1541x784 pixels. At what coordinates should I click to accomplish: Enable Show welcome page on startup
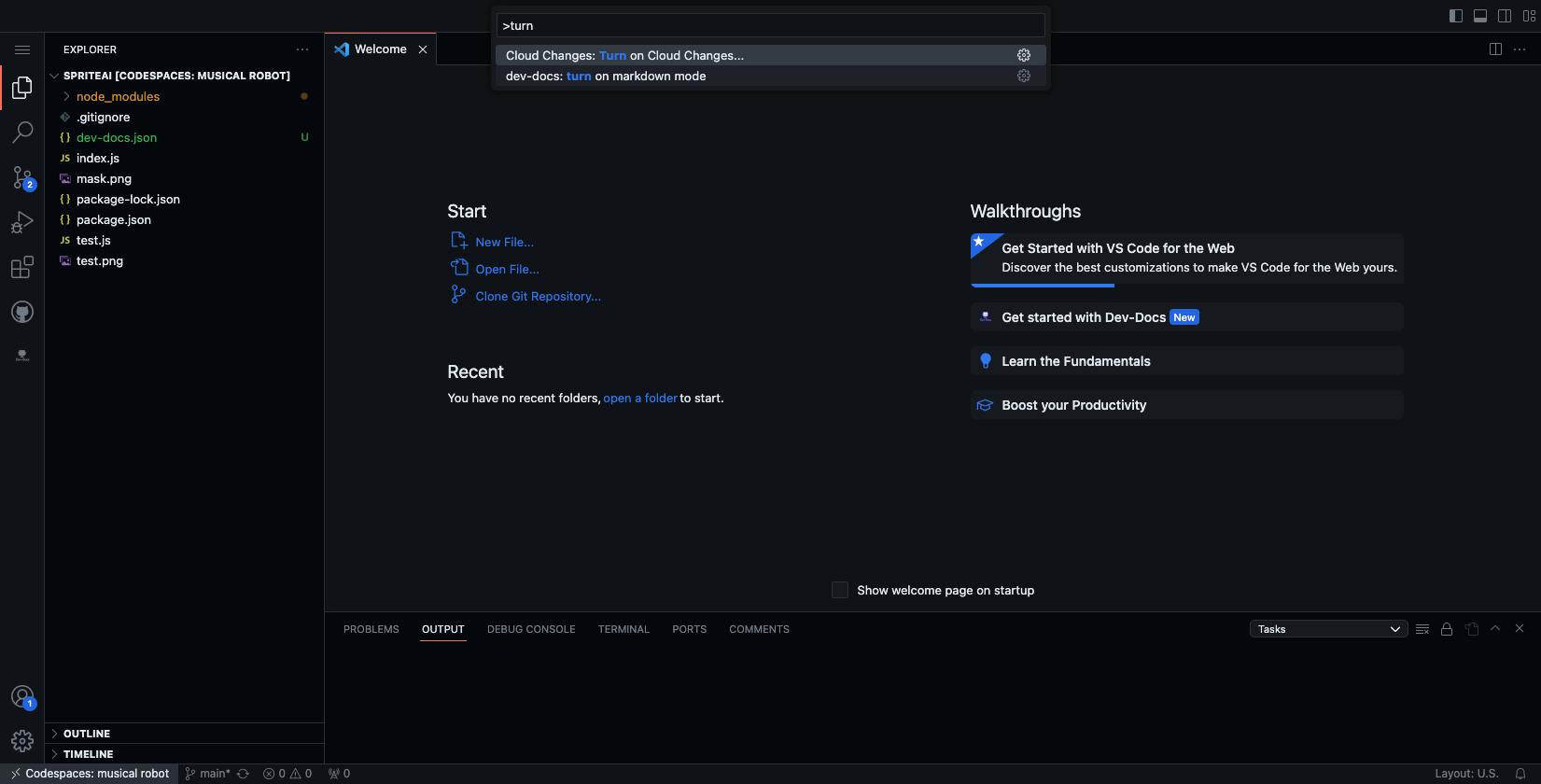pyautogui.click(x=840, y=590)
